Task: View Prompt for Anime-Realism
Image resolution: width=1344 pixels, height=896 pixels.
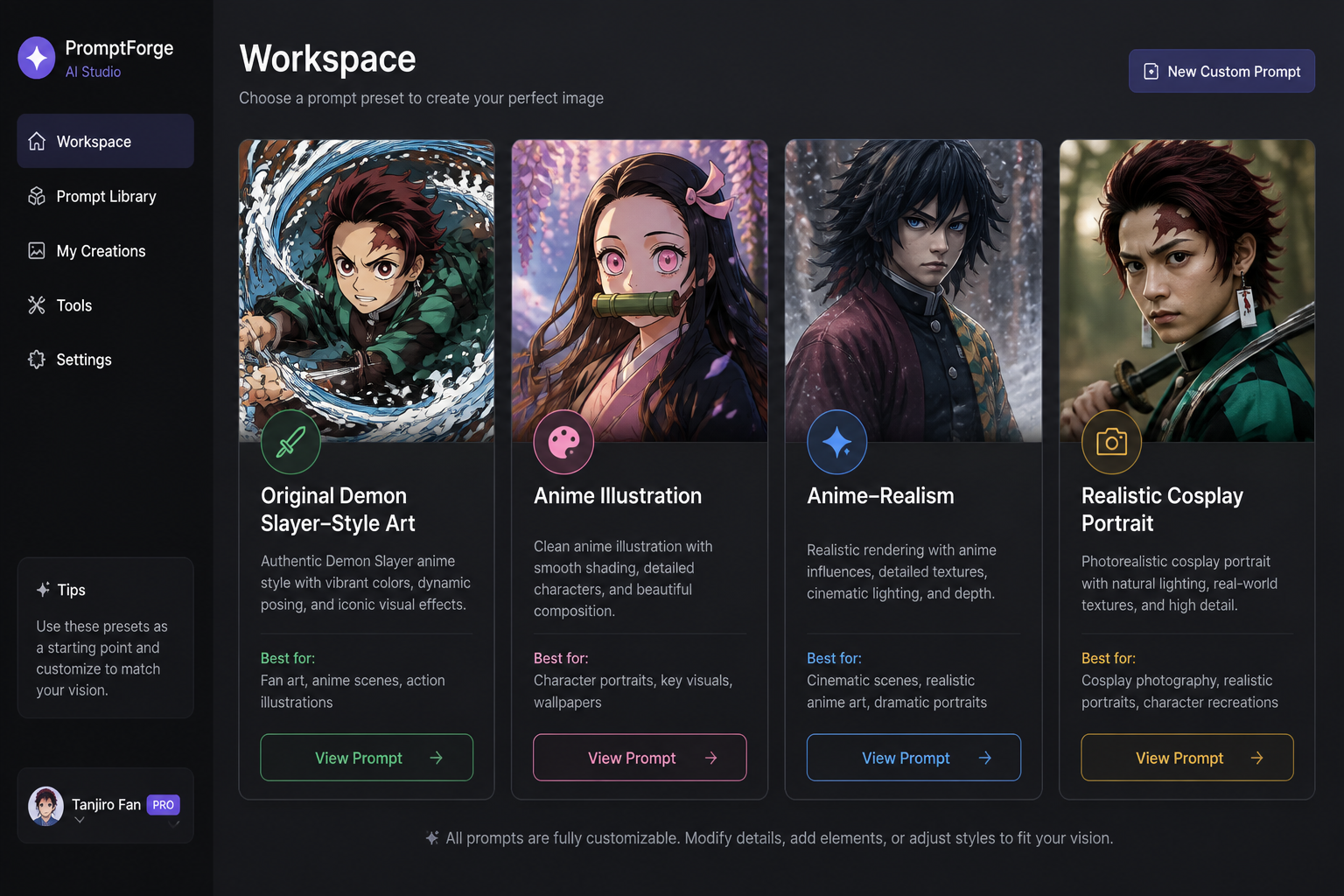Action: [913, 758]
